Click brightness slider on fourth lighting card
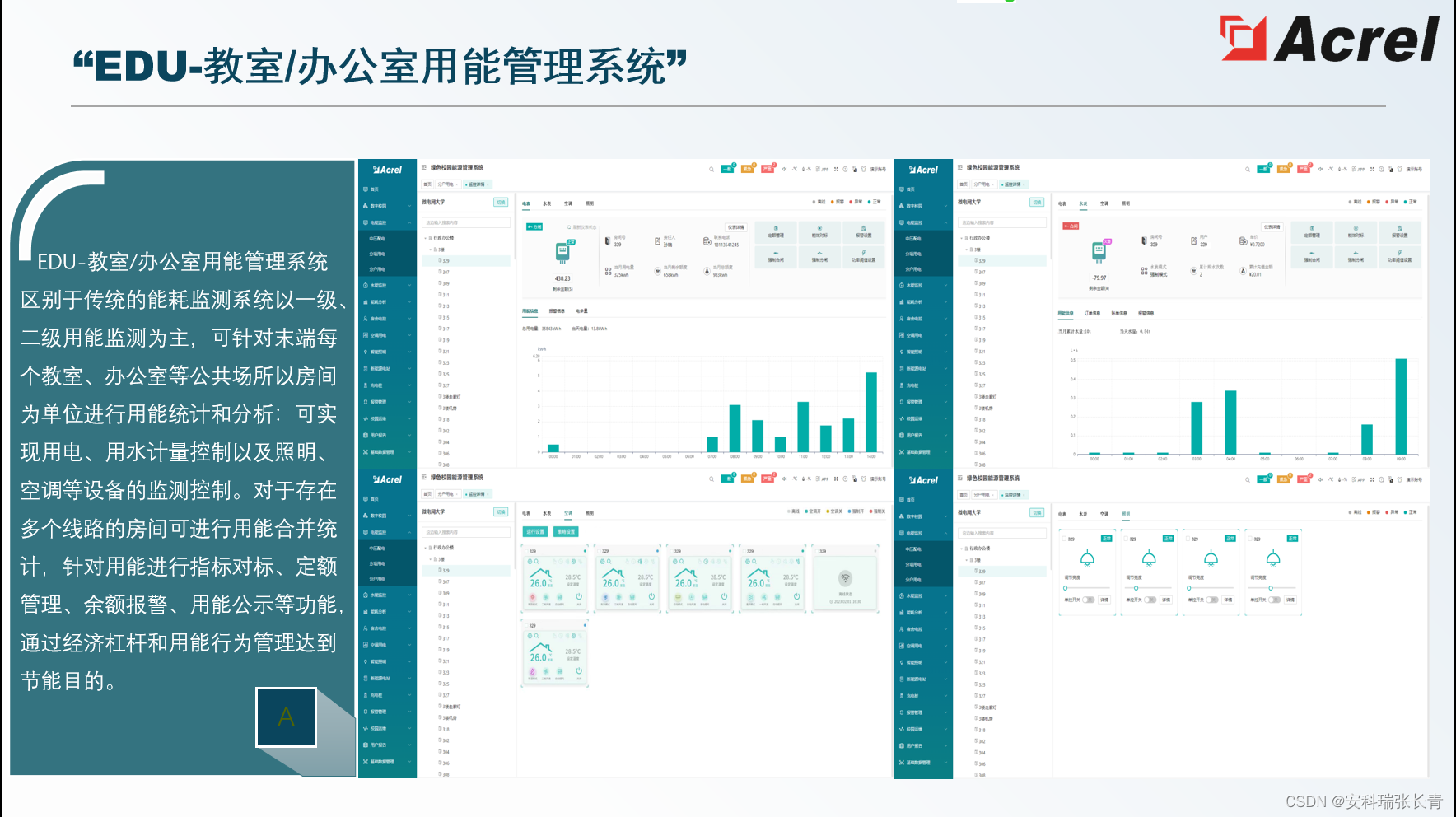Screen dimensions: 1456x817 1272,588
